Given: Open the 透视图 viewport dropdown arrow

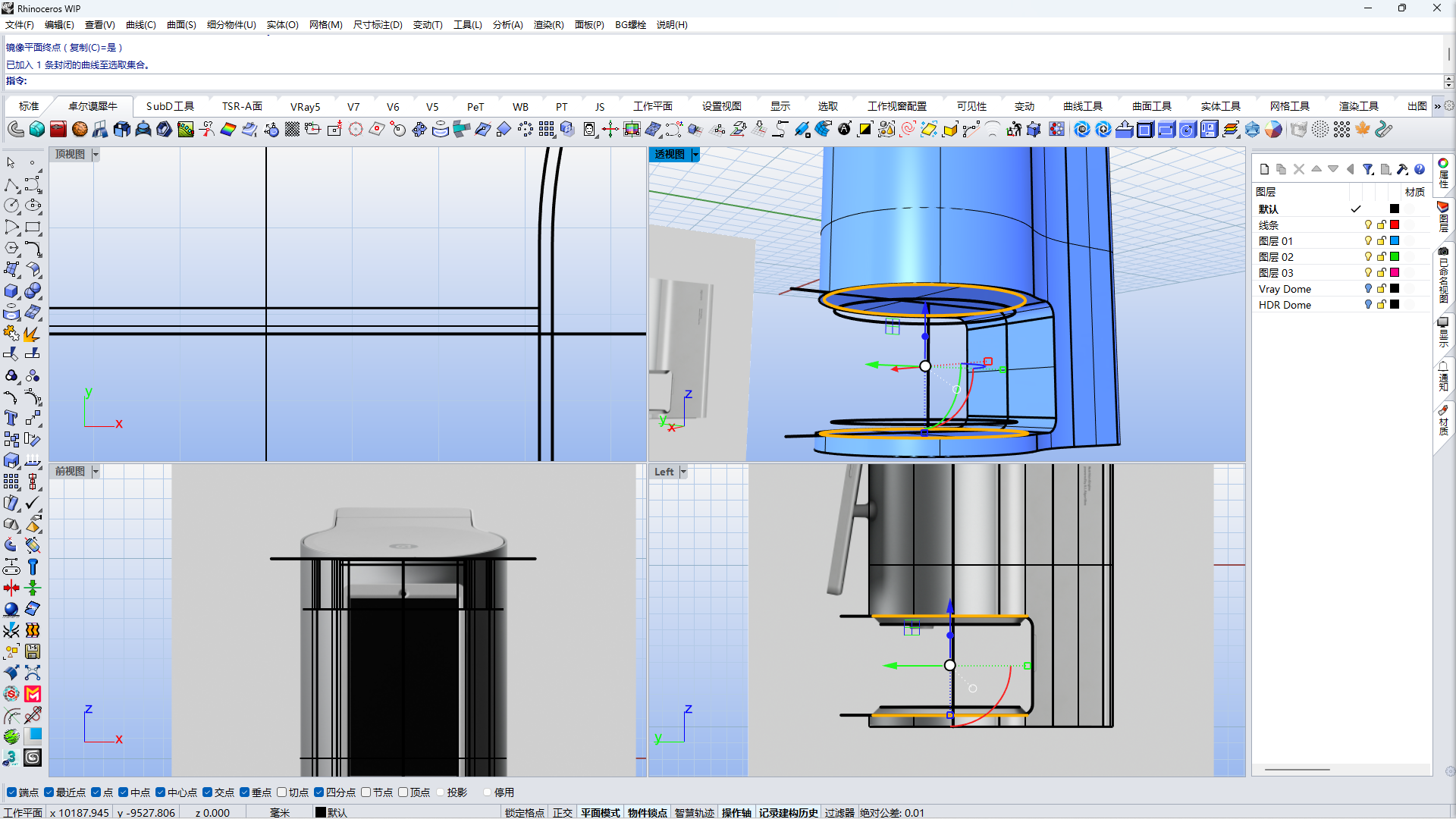Looking at the screenshot, I should click(x=695, y=154).
